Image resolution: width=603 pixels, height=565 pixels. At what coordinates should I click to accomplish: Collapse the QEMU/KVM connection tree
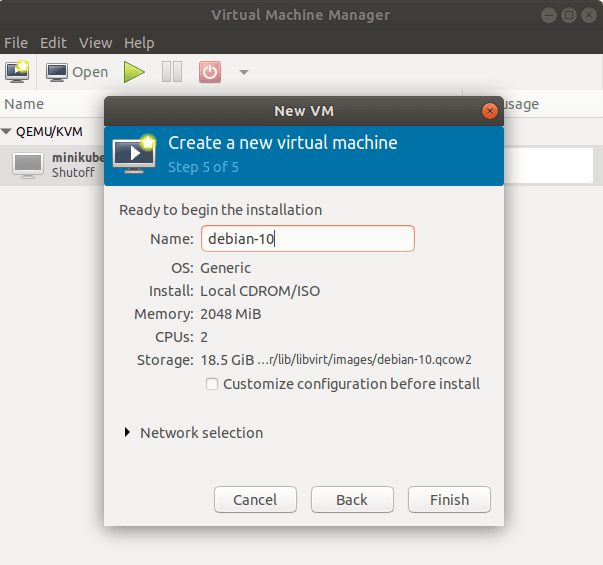[x=7, y=131]
